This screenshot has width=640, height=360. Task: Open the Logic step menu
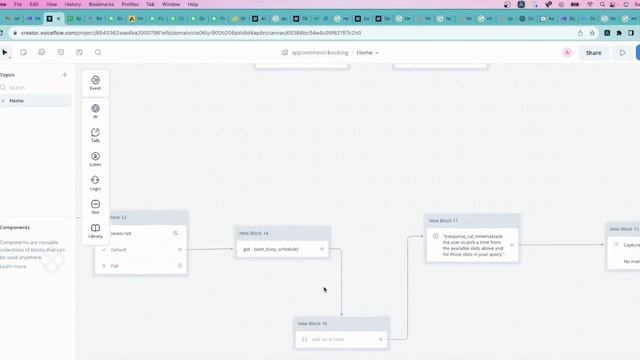(95, 183)
